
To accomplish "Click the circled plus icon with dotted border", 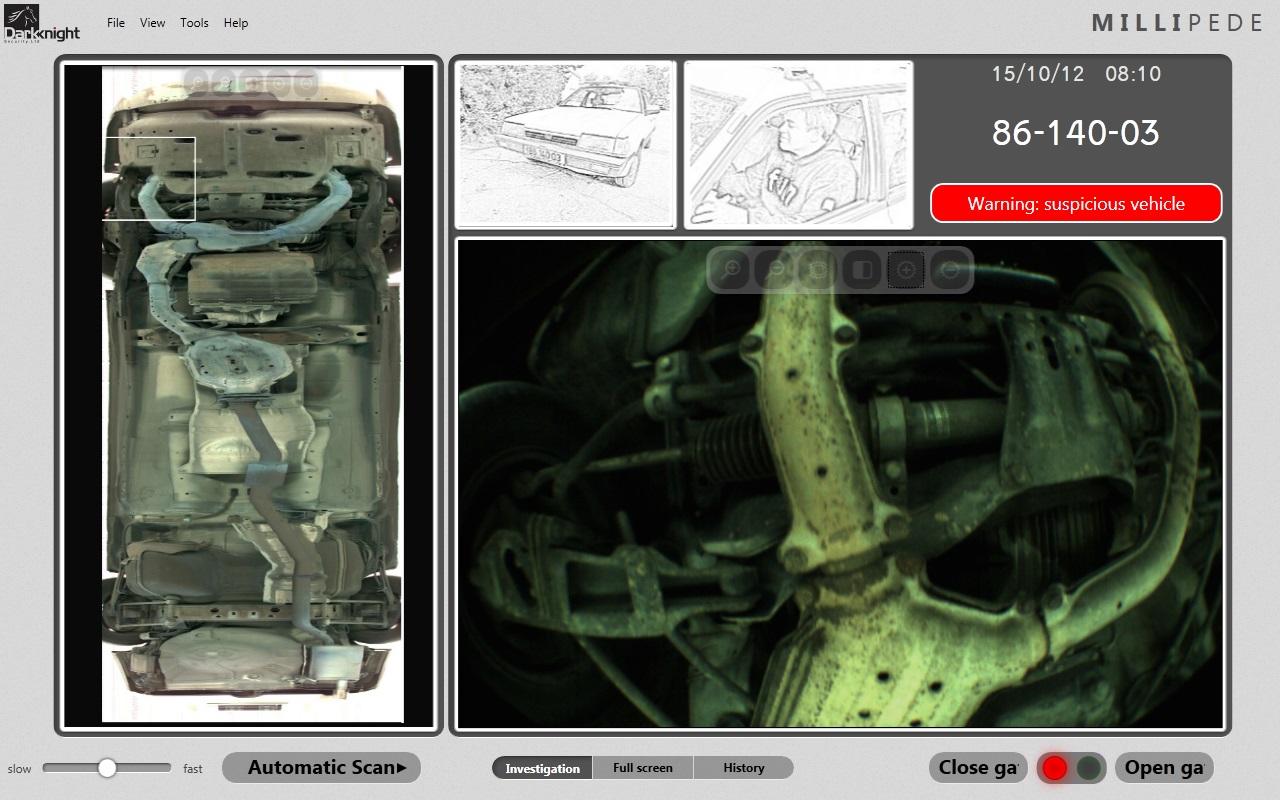I will [906, 270].
